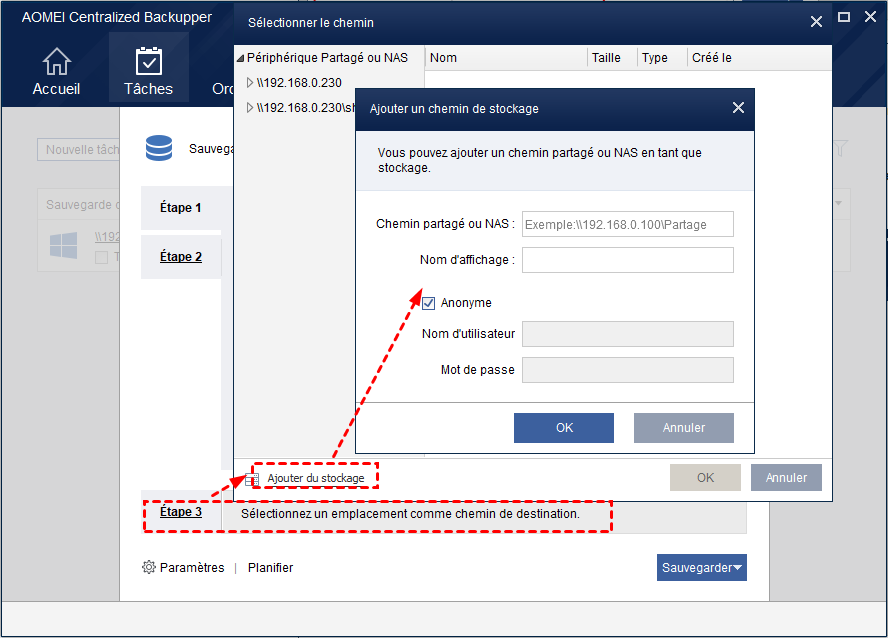Untick the Anonyme checkbox
The width and height of the screenshot is (888, 638).
[x=429, y=303]
